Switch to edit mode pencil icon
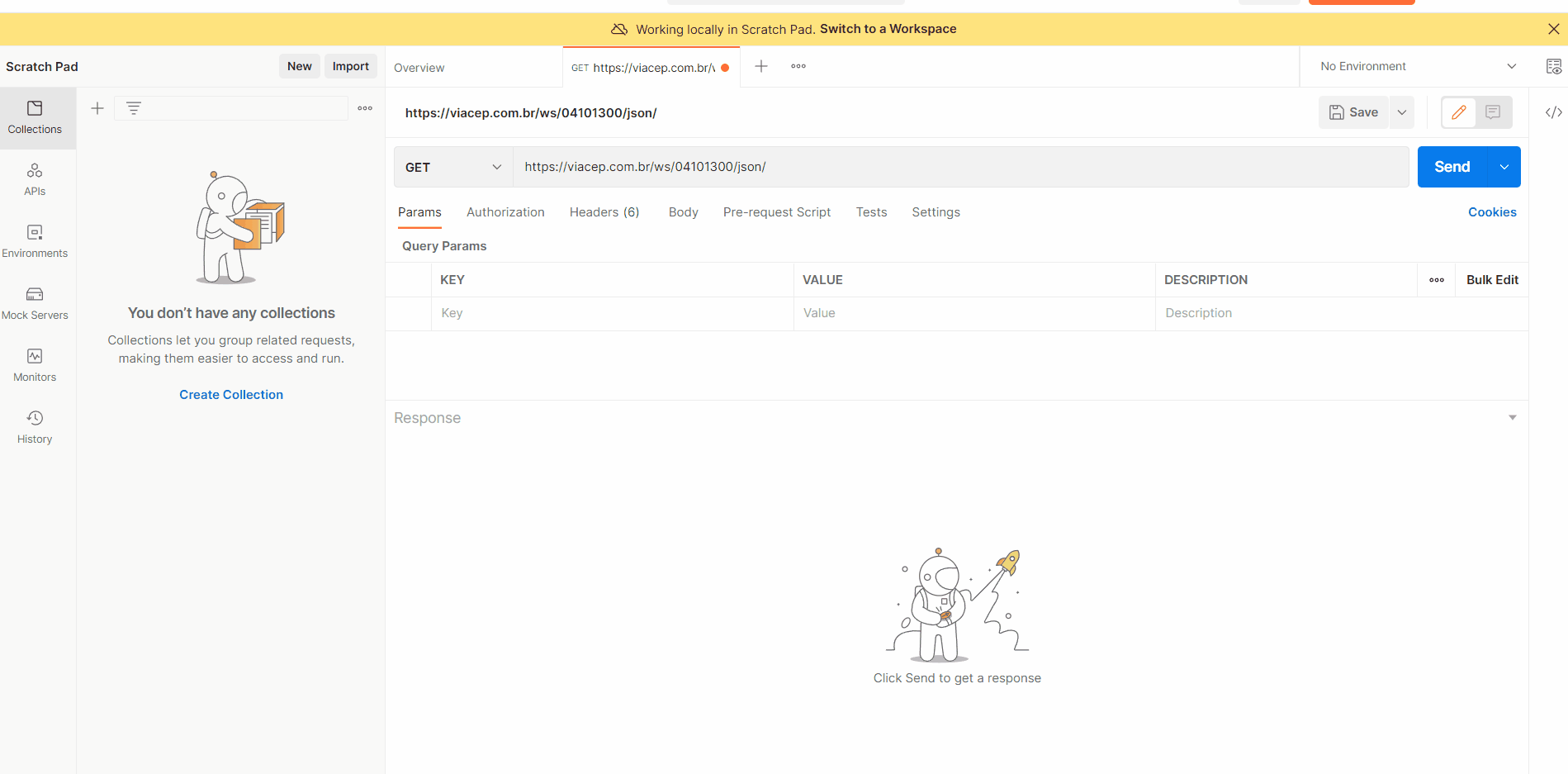The height and width of the screenshot is (774, 1568). (1459, 112)
